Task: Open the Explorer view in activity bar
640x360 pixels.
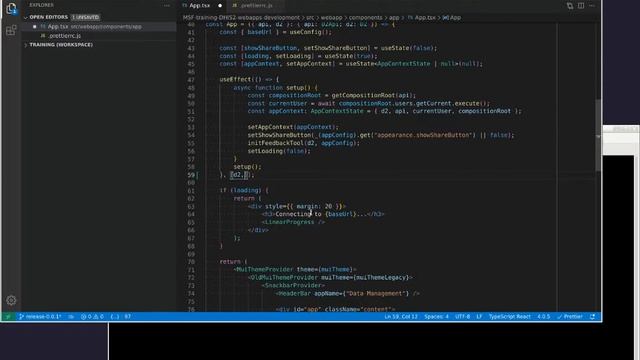Action: (x=11, y=9)
